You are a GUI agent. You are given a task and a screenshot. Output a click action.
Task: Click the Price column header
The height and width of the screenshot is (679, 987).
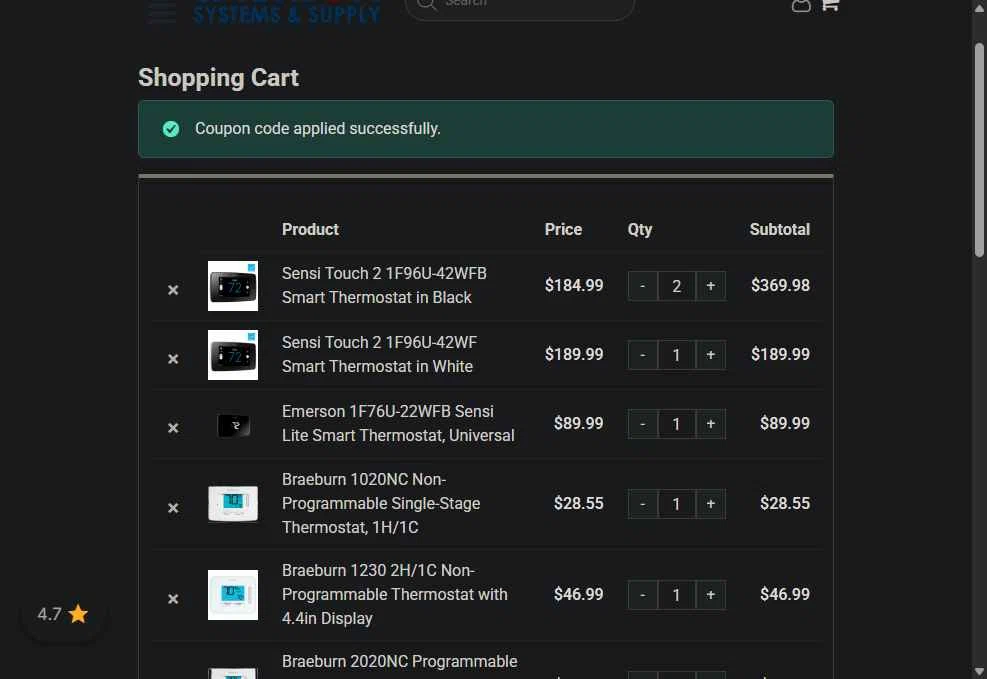563,230
